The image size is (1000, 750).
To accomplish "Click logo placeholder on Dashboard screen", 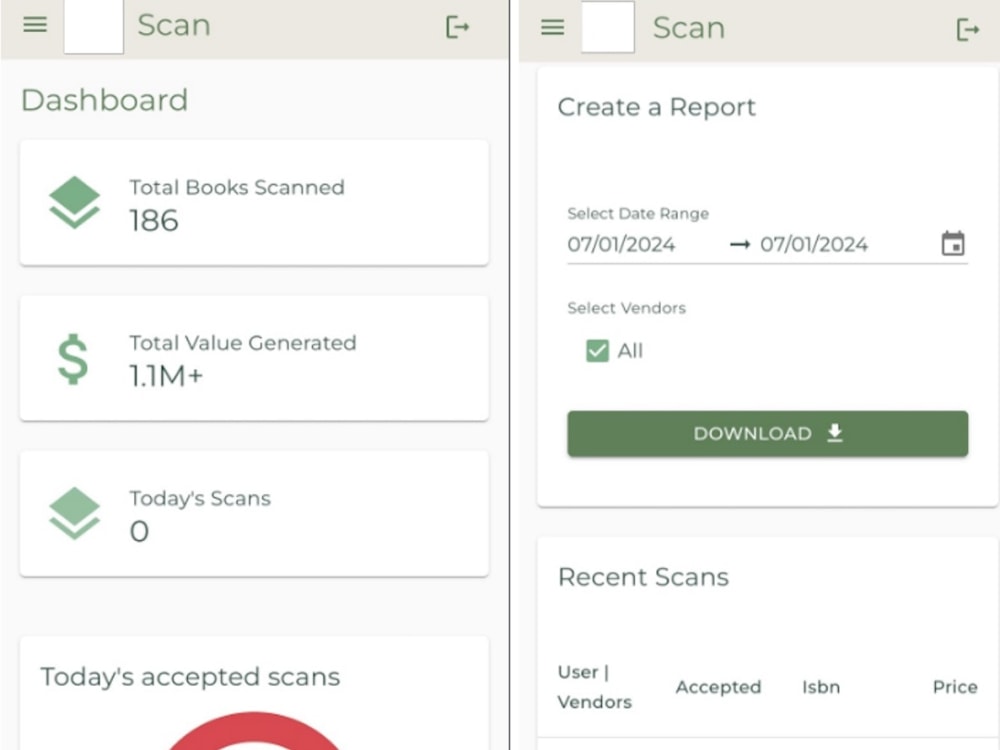I will 94,27.
